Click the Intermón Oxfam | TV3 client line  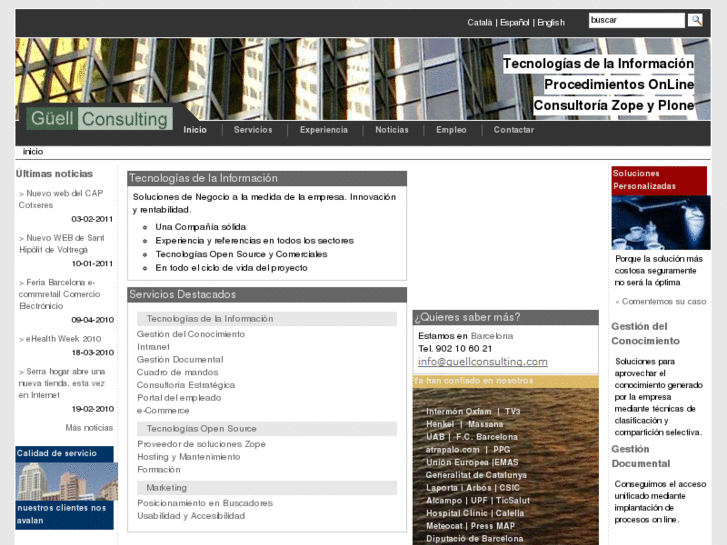[x=473, y=411]
